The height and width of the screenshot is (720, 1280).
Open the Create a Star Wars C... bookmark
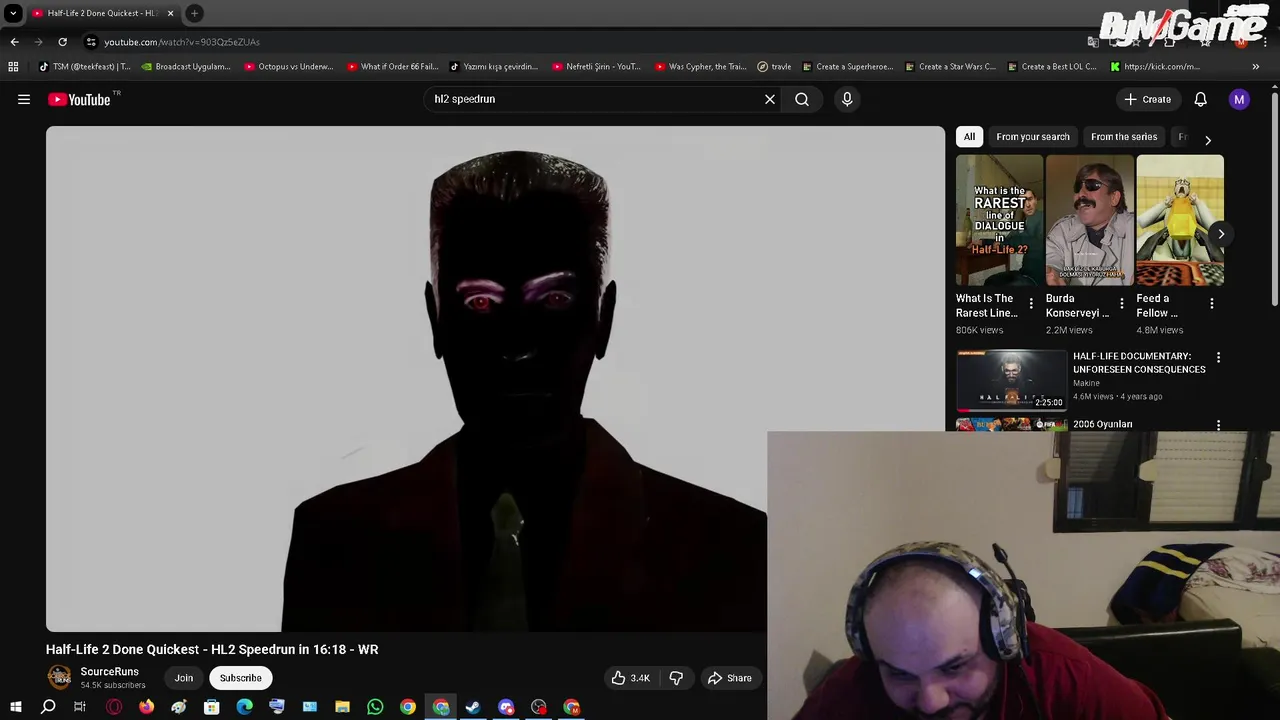(x=949, y=67)
